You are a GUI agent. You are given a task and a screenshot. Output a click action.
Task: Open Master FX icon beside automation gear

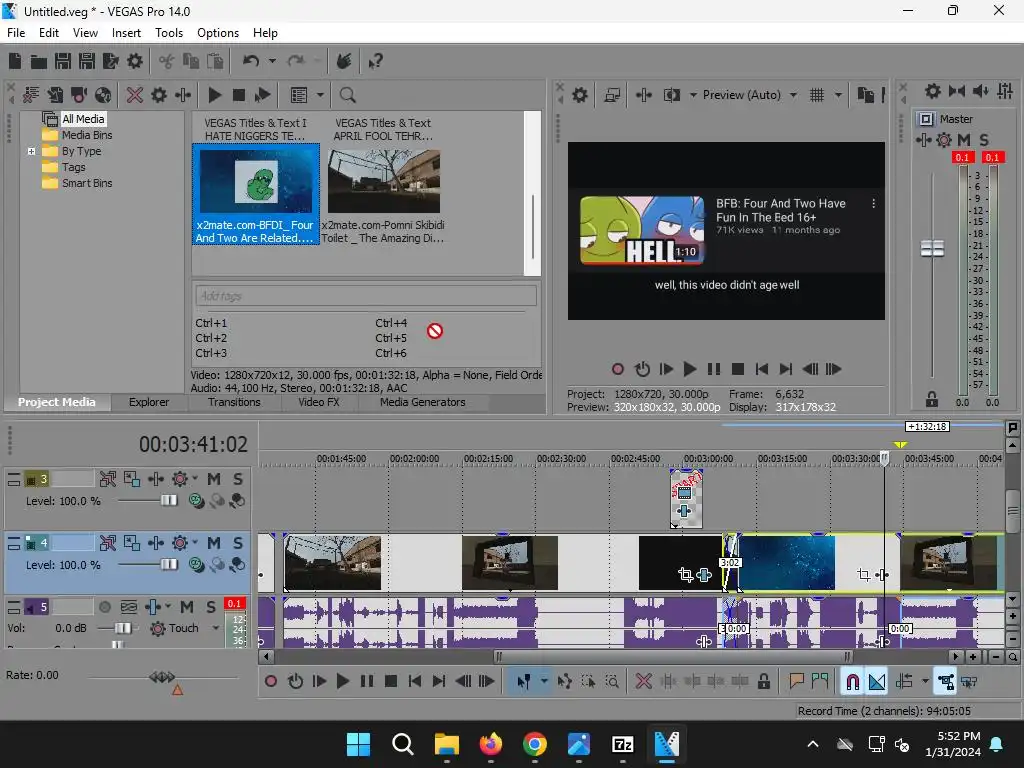(x=923, y=140)
